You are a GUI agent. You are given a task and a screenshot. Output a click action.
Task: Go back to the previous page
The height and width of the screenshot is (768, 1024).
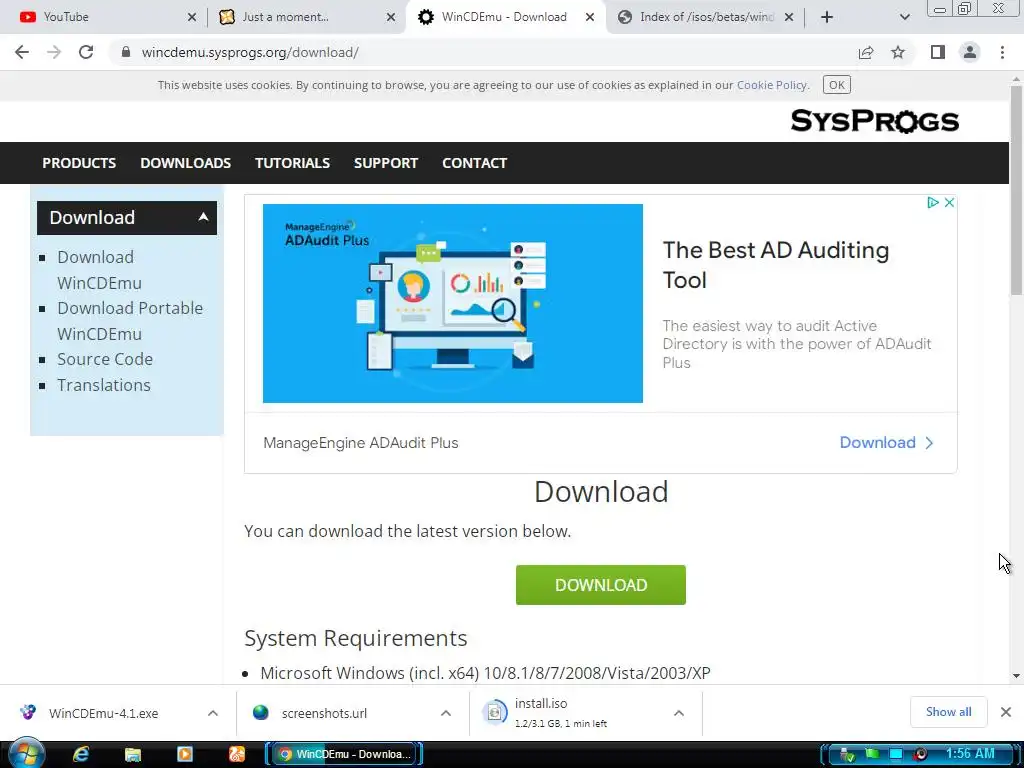(x=22, y=52)
